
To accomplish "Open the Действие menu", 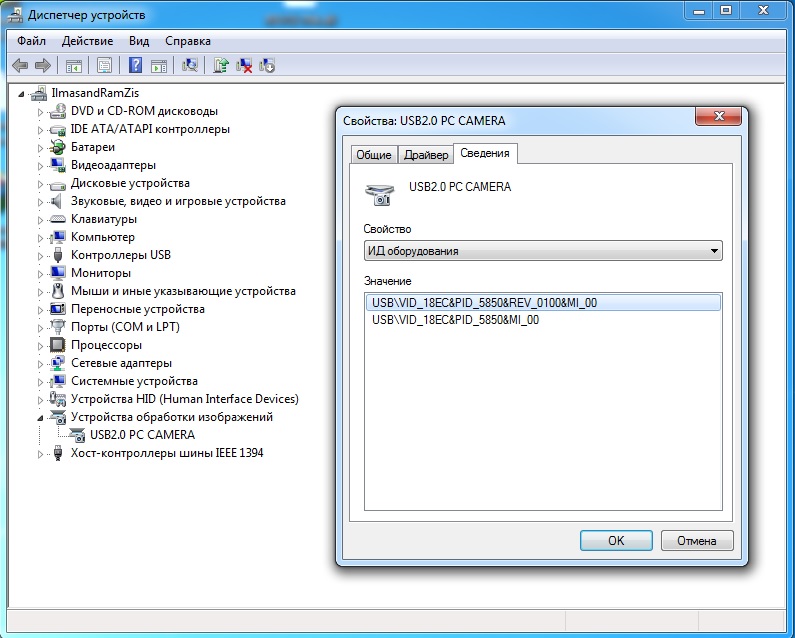I will [87, 41].
